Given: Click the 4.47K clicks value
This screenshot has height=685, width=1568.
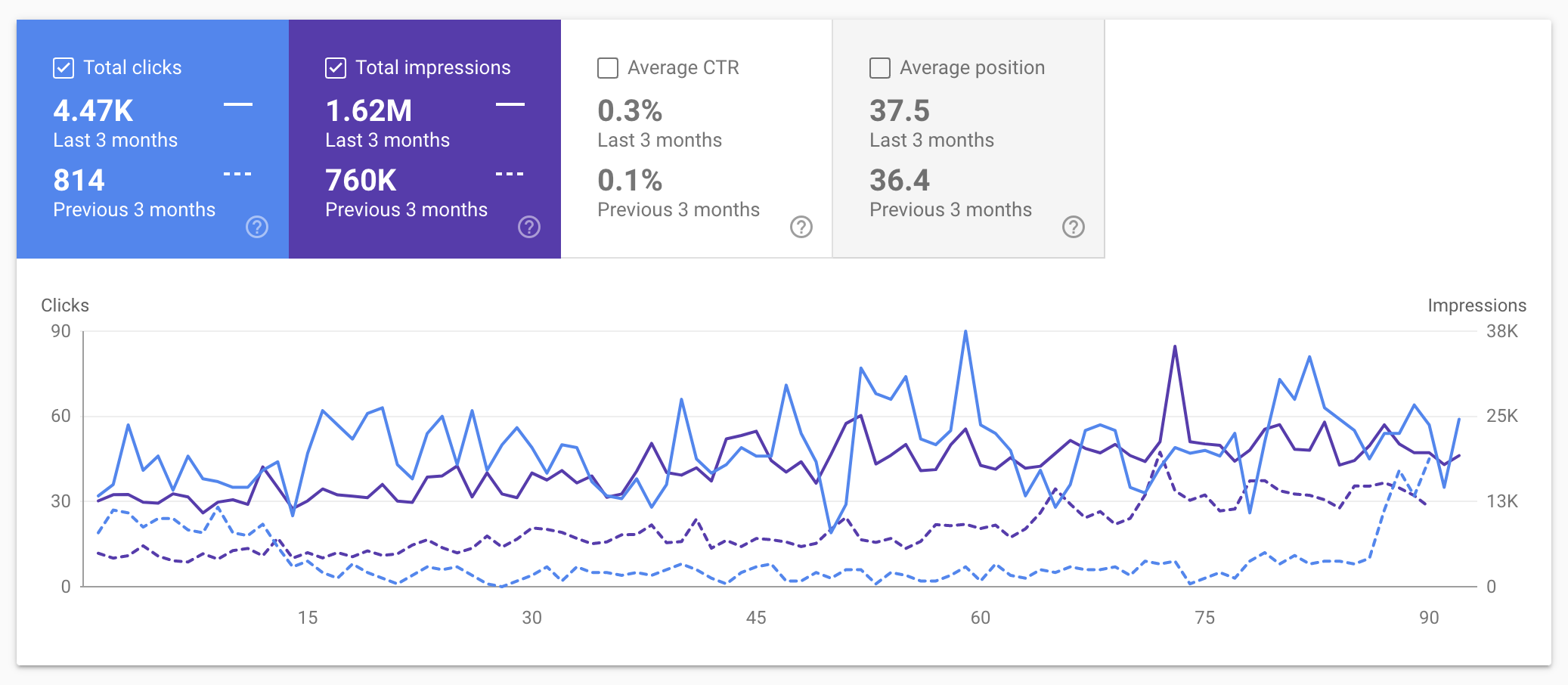Looking at the screenshot, I should click(93, 110).
